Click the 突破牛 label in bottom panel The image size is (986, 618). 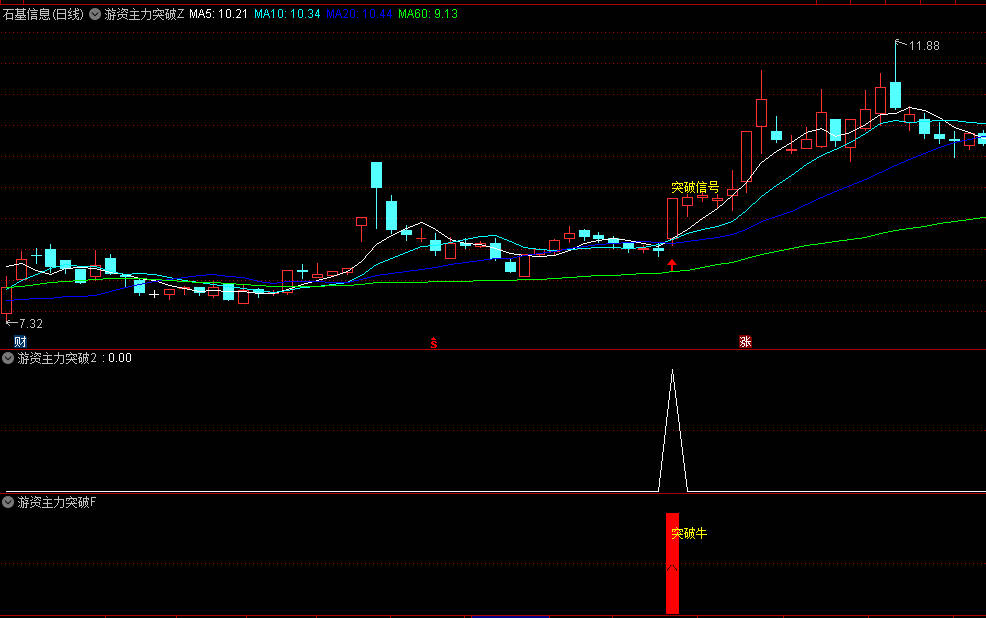[x=689, y=533]
